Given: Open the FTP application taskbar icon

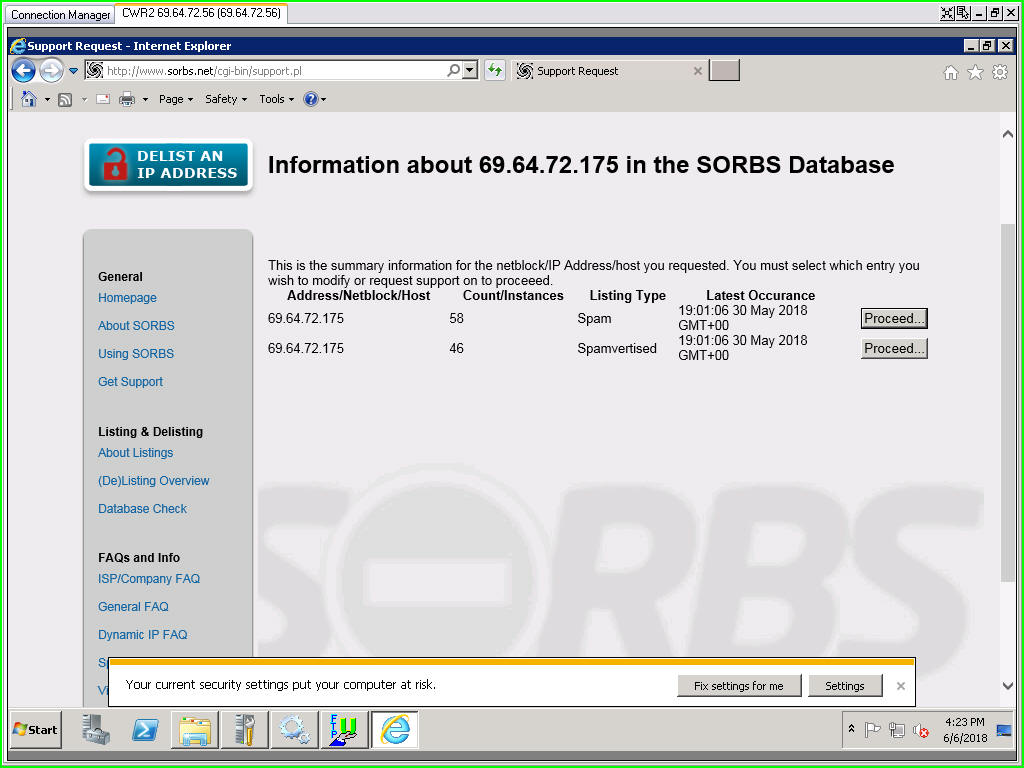Looking at the screenshot, I should point(345,729).
